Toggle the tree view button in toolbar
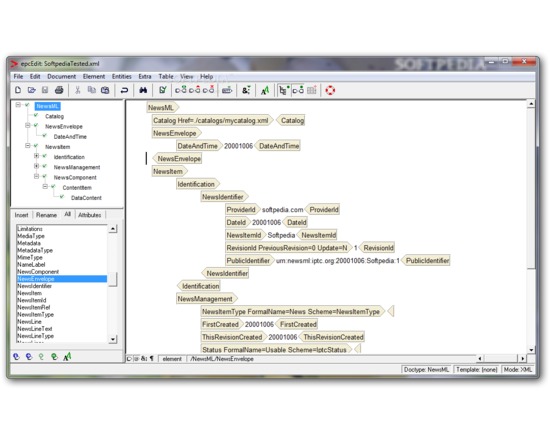 [283, 90]
